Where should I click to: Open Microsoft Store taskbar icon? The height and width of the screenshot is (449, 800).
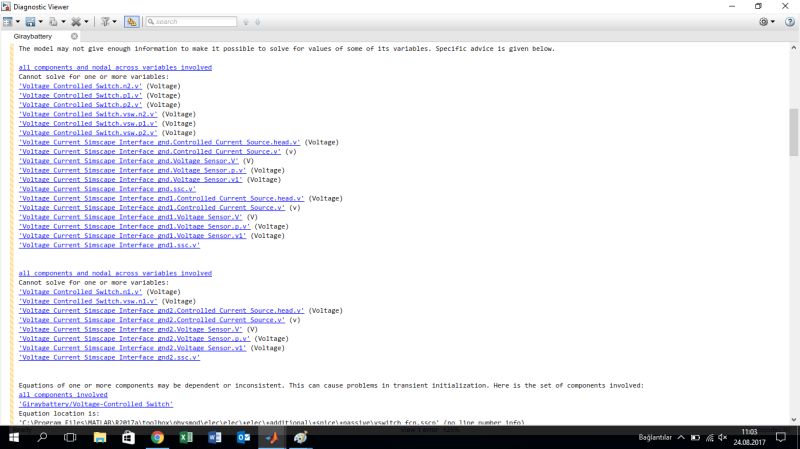coord(128,437)
